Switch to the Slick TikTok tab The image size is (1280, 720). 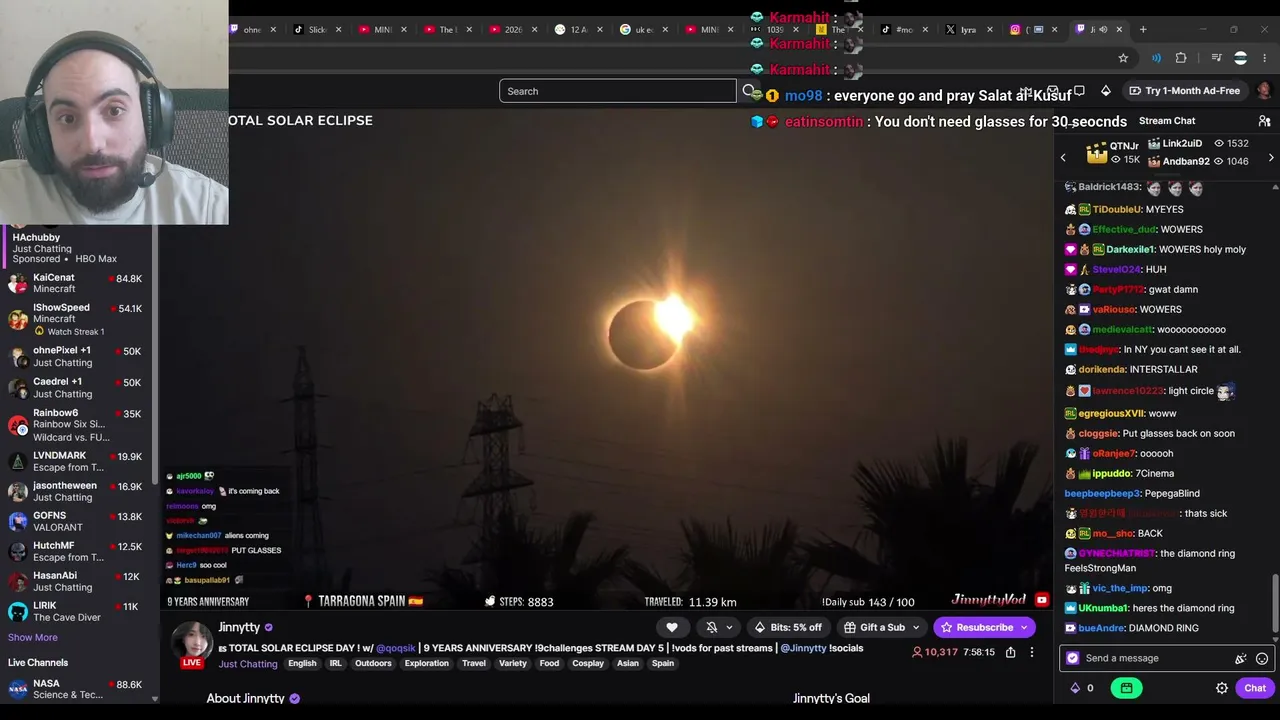(316, 29)
